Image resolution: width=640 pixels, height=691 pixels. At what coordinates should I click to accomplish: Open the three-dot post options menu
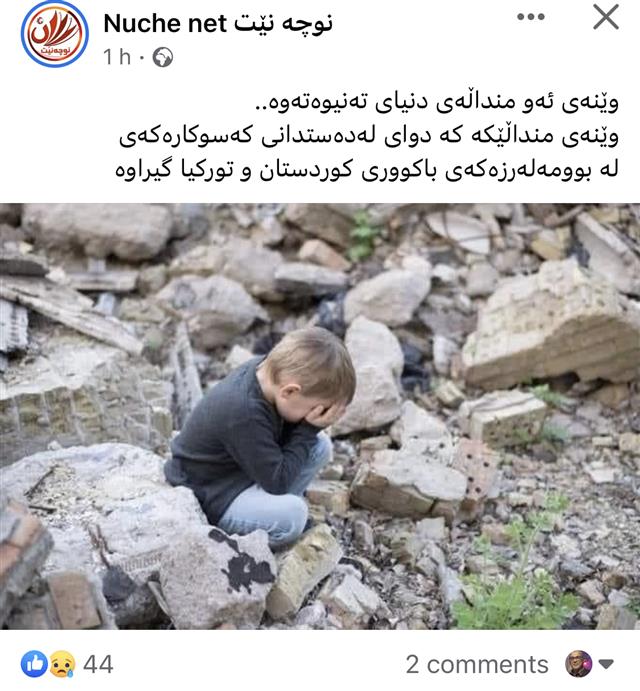531,17
